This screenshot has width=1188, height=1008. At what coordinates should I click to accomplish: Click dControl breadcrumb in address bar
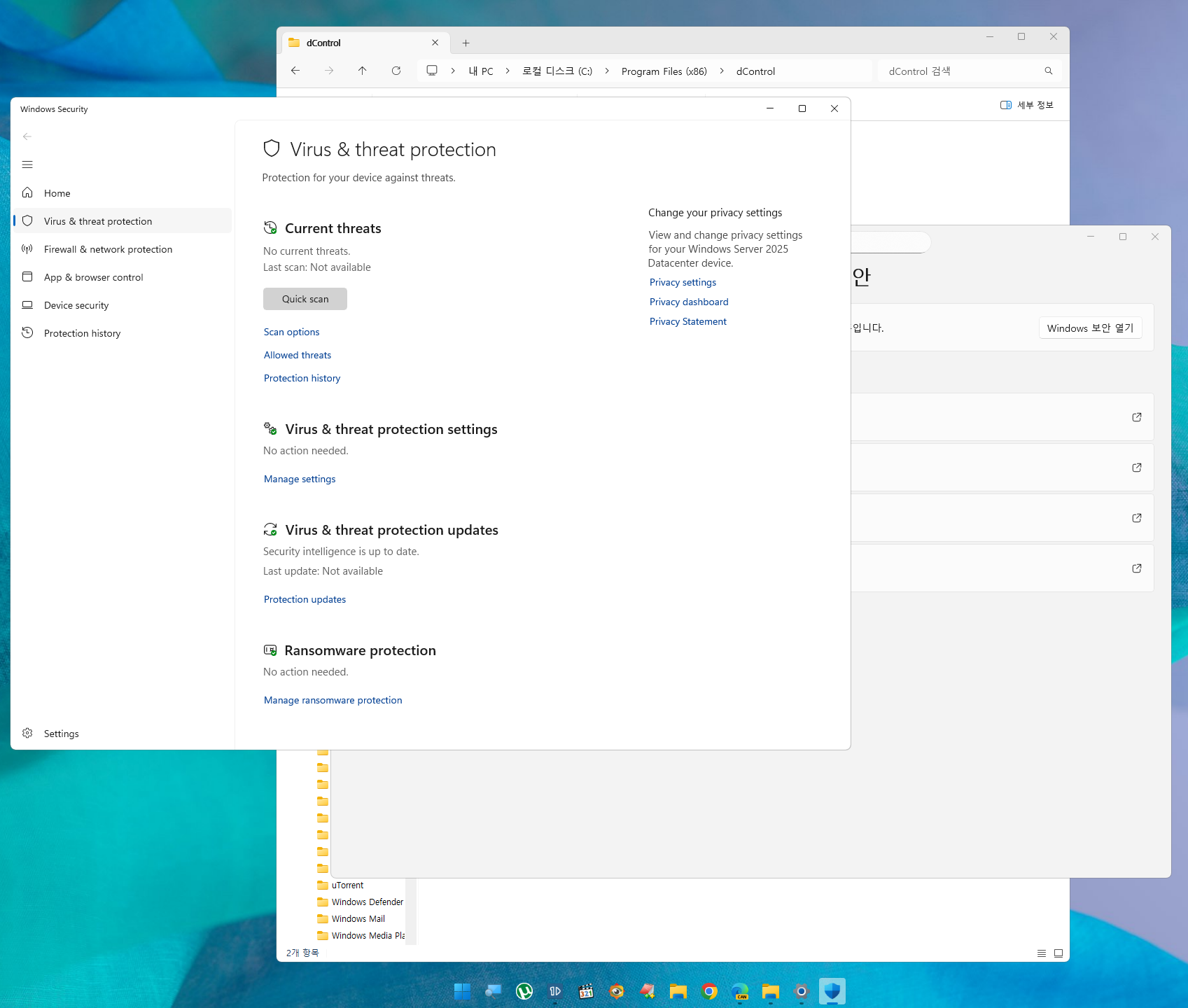[x=755, y=71]
